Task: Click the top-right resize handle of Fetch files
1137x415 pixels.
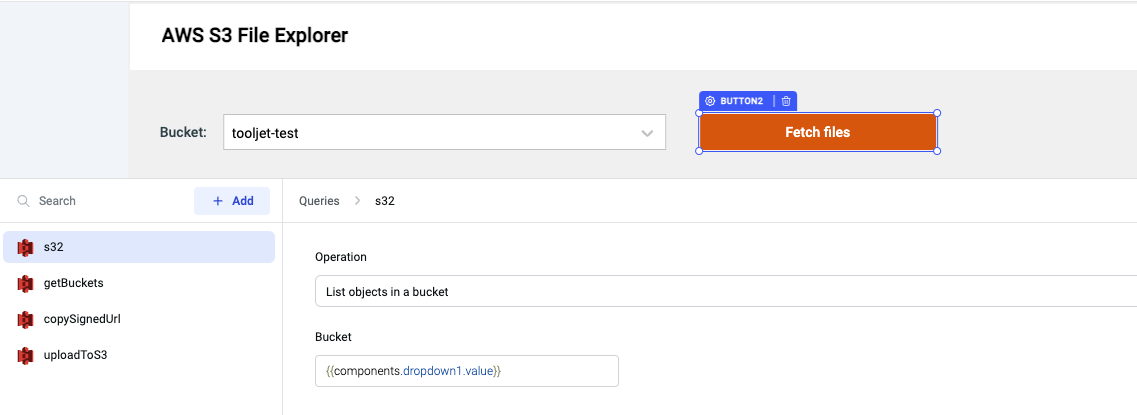Action: tap(937, 113)
